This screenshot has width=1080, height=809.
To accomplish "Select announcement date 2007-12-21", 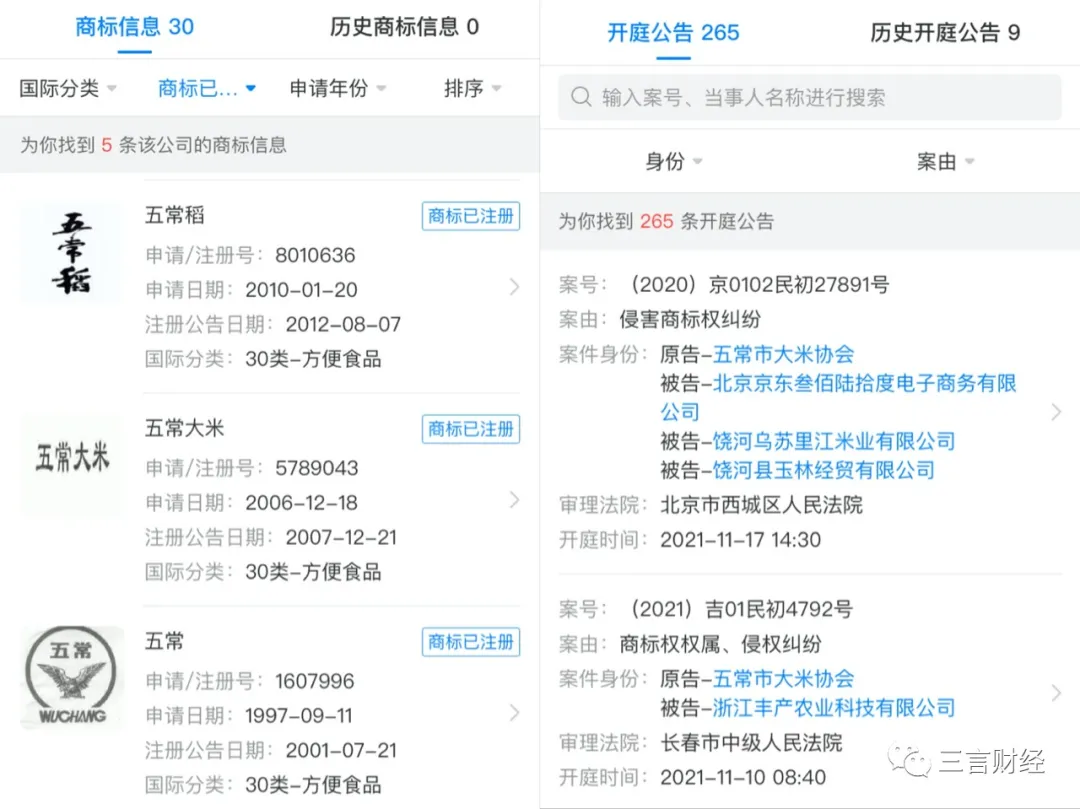I will [342, 537].
